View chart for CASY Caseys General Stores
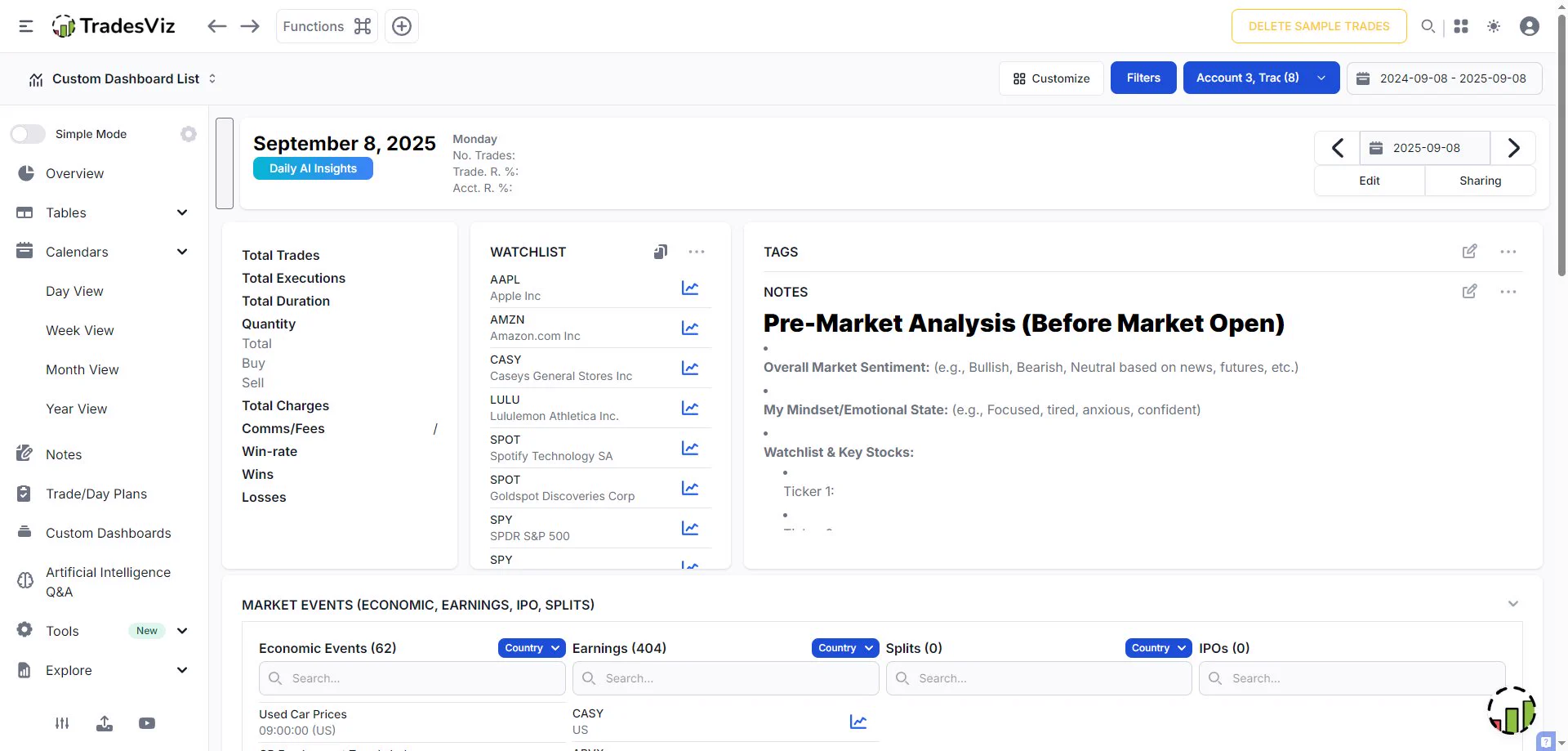The height and width of the screenshot is (751, 1568). (x=690, y=368)
